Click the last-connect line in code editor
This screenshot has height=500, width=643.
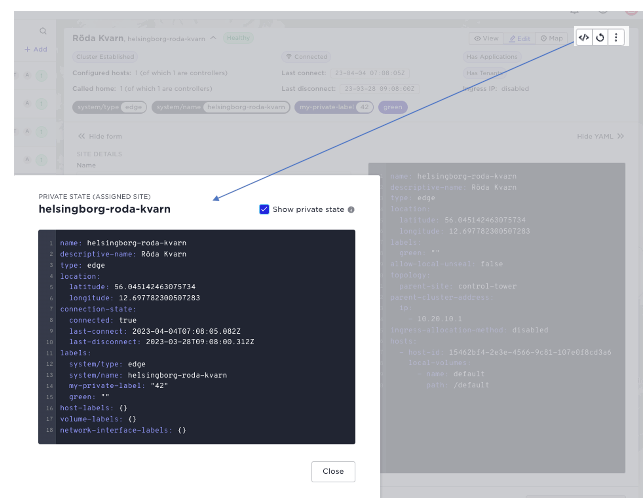point(155,331)
